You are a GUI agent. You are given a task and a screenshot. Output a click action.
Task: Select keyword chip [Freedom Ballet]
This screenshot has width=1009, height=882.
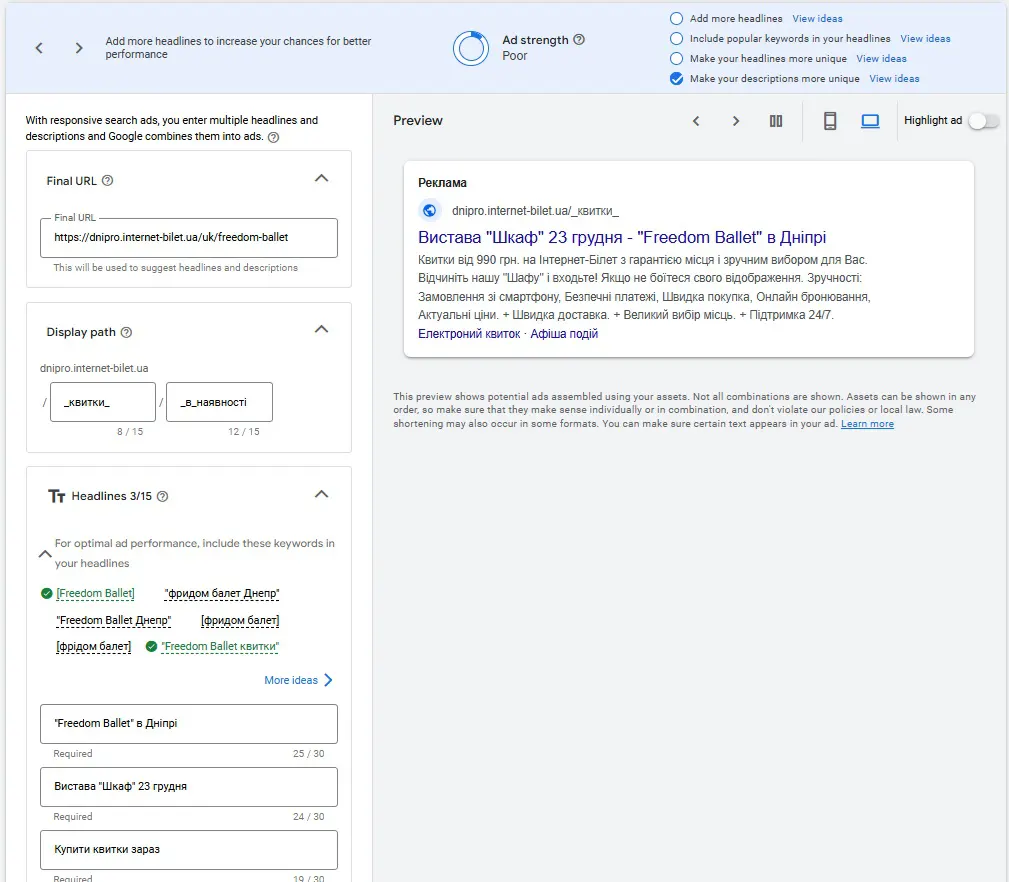click(95, 593)
